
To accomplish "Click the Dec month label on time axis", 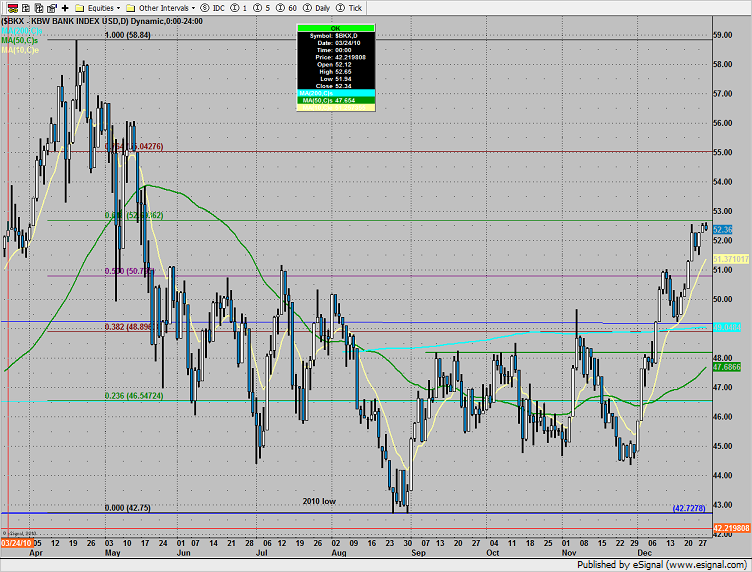I will click(645, 553).
